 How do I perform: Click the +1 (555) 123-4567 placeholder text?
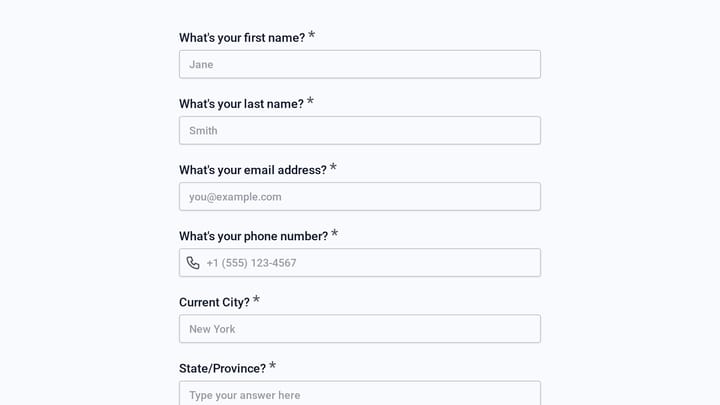tap(251, 263)
